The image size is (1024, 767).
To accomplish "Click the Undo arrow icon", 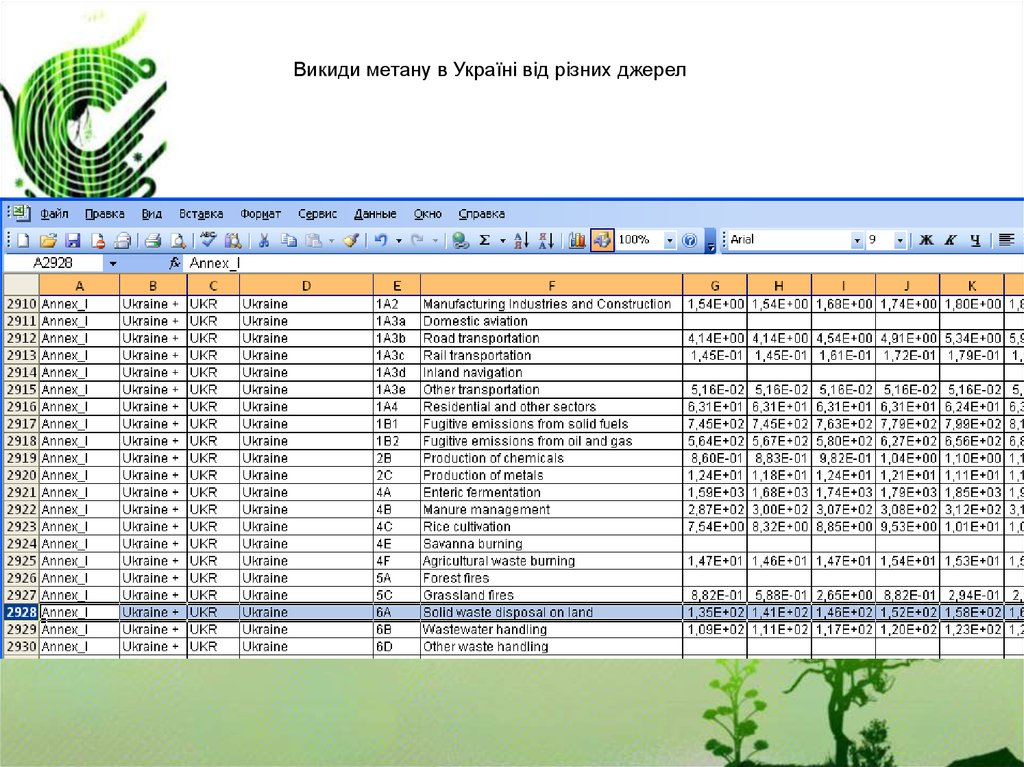I will [x=380, y=240].
